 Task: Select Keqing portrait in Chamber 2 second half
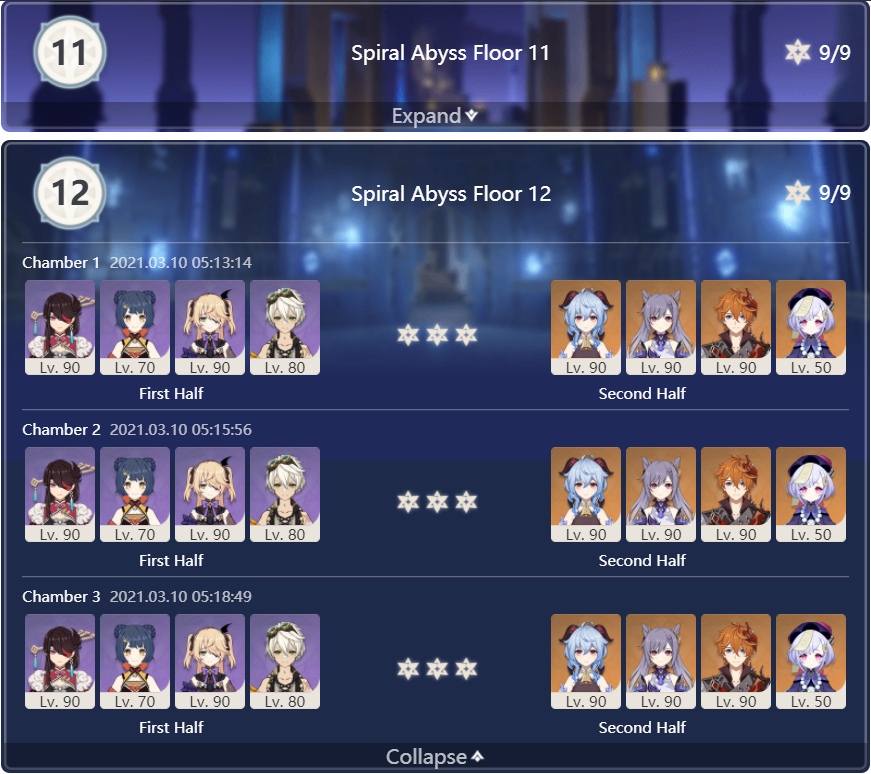(661, 495)
